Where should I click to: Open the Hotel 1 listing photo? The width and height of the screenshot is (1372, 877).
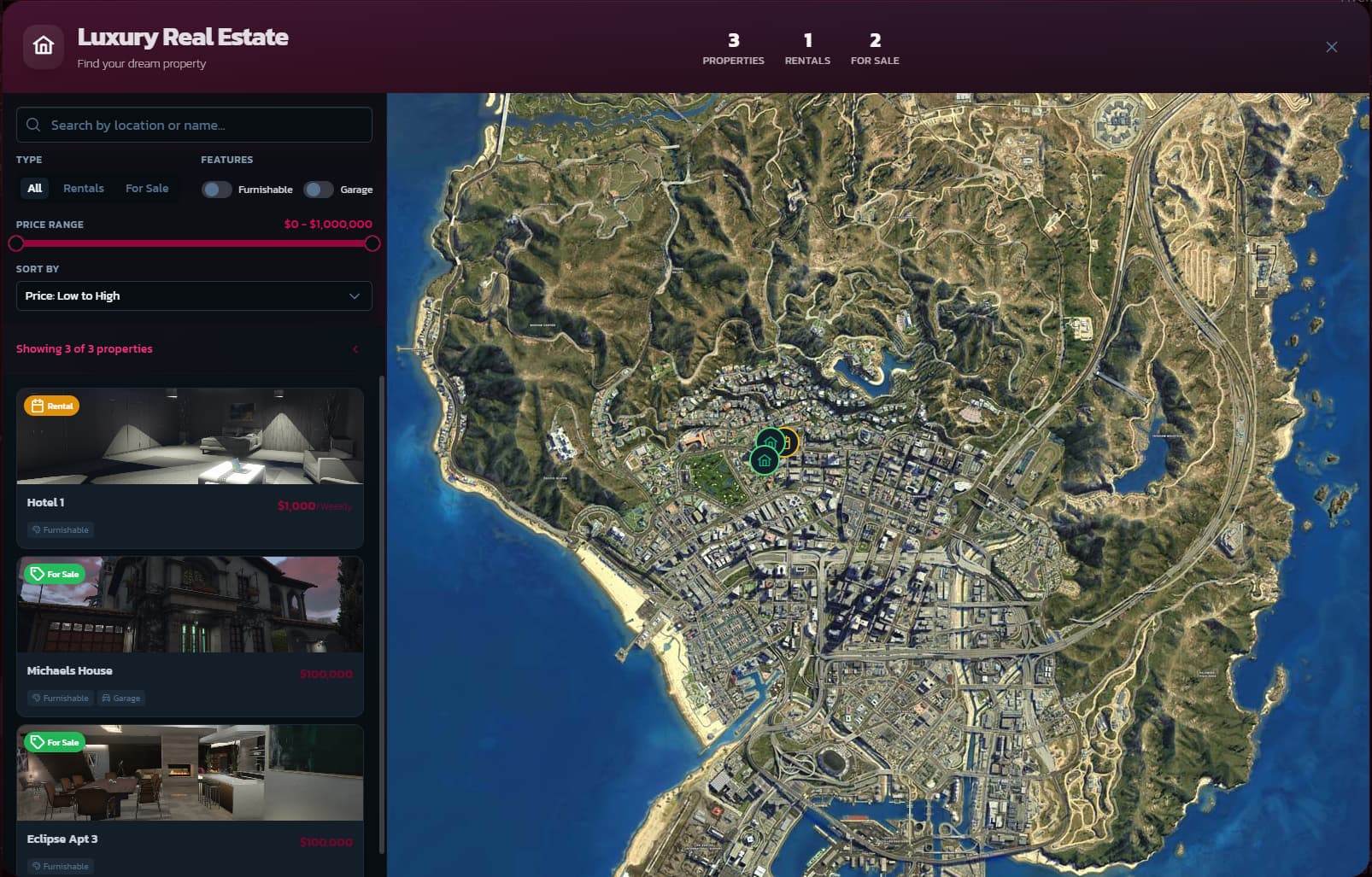click(x=190, y=436)
